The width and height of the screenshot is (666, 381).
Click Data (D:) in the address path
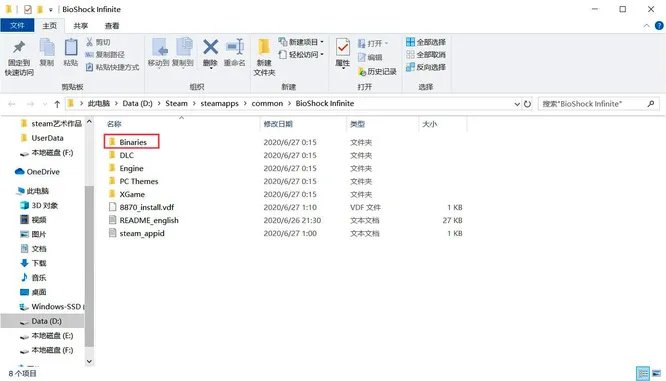pos(137,103)
